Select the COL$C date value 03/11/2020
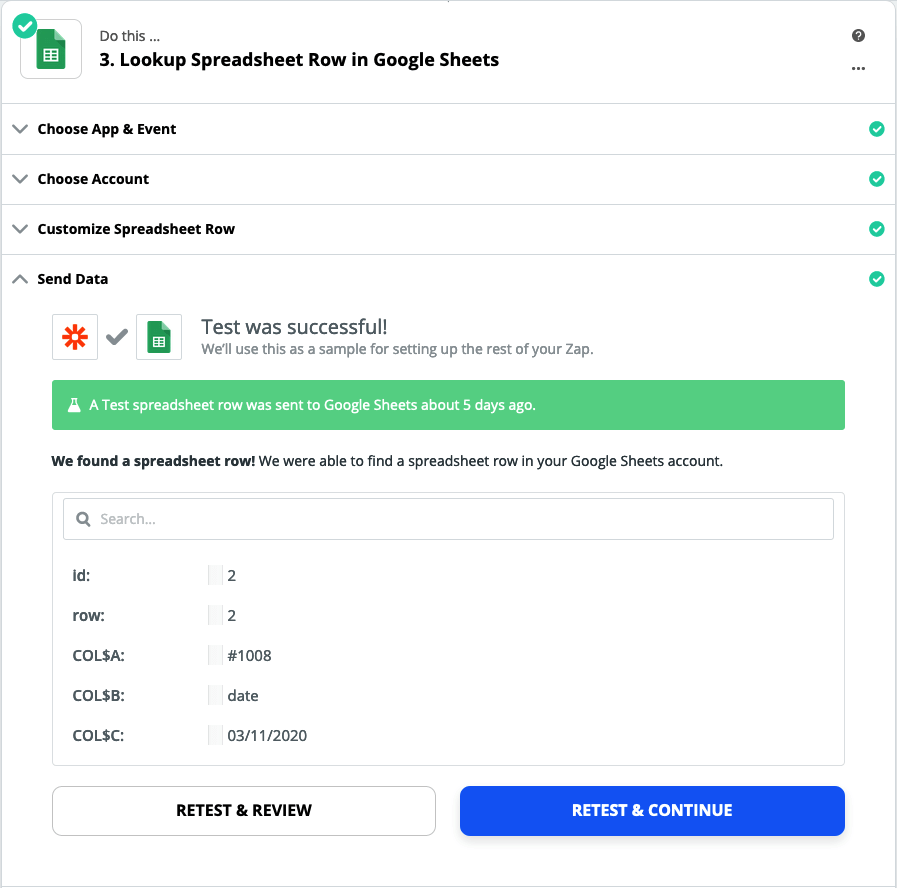Screen dimensions: 897x888 [x=267, y=736]
